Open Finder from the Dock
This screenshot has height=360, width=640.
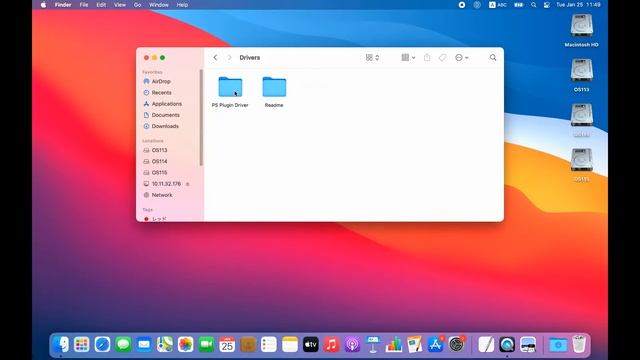click(x=61, y=344)
